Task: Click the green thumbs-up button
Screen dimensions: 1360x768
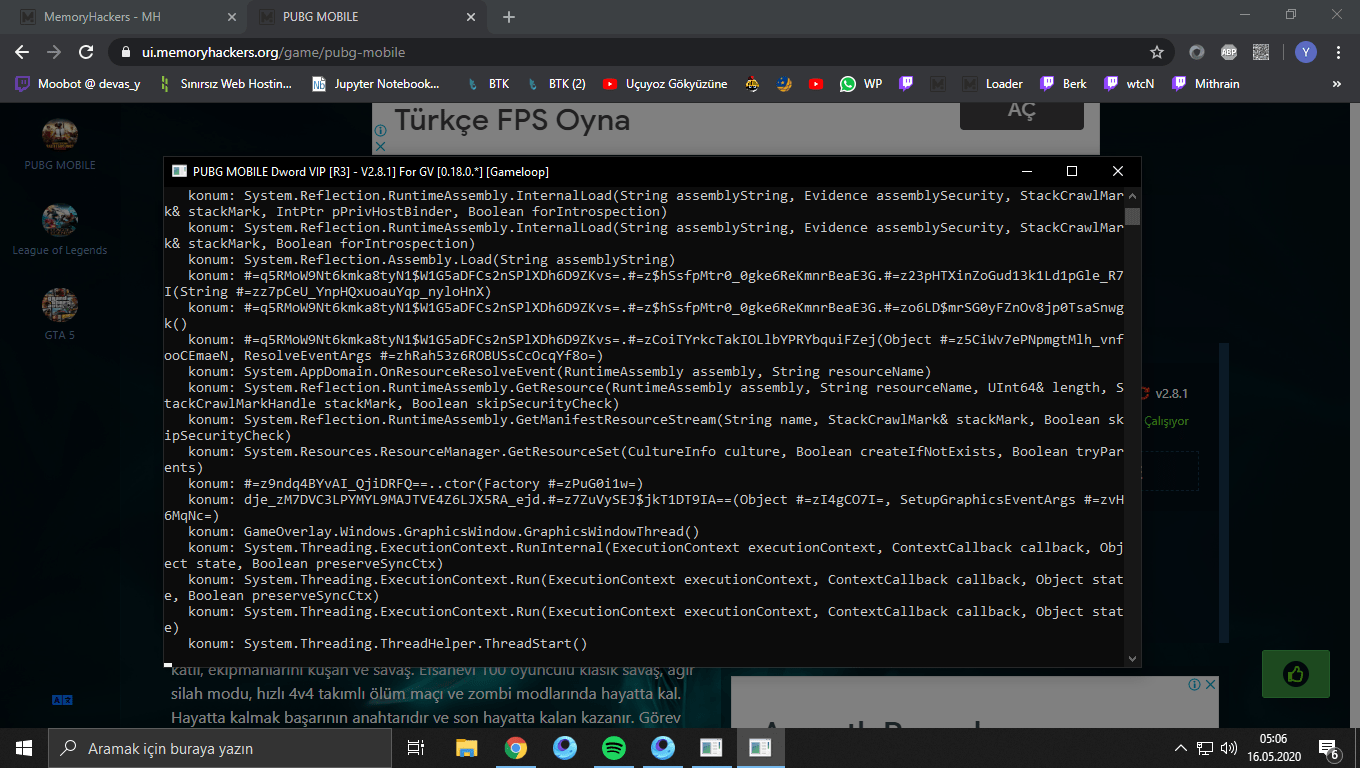Action: coord(1296,674)
